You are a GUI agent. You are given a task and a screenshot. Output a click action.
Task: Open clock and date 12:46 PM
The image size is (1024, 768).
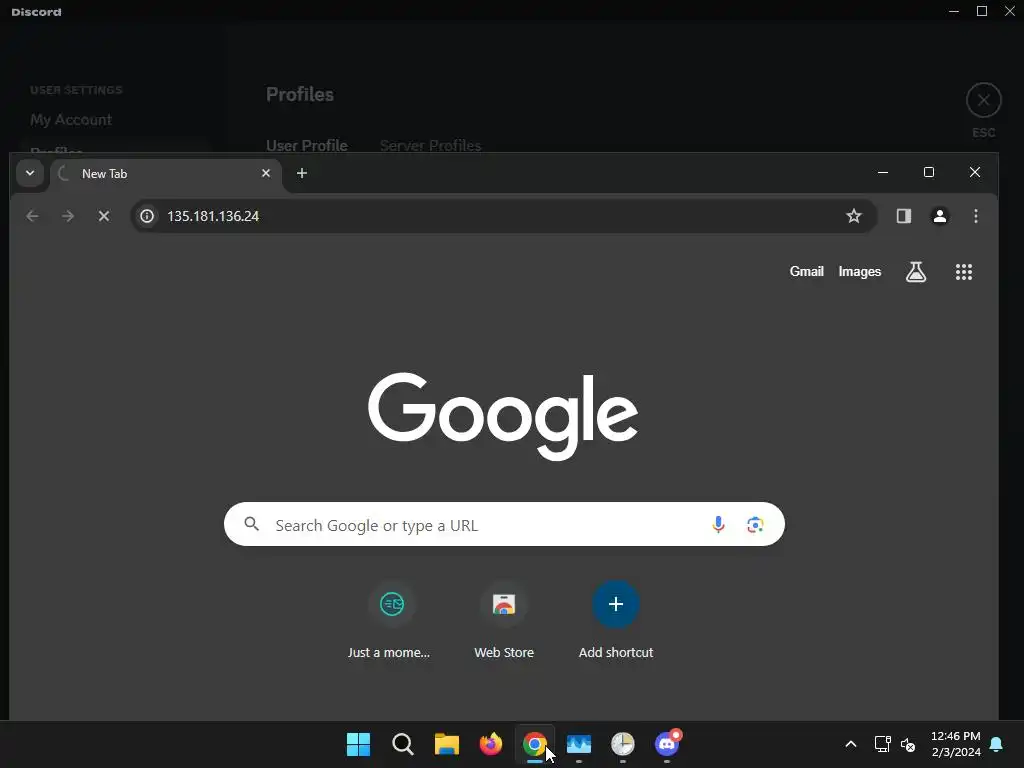[x=955, y=744]
